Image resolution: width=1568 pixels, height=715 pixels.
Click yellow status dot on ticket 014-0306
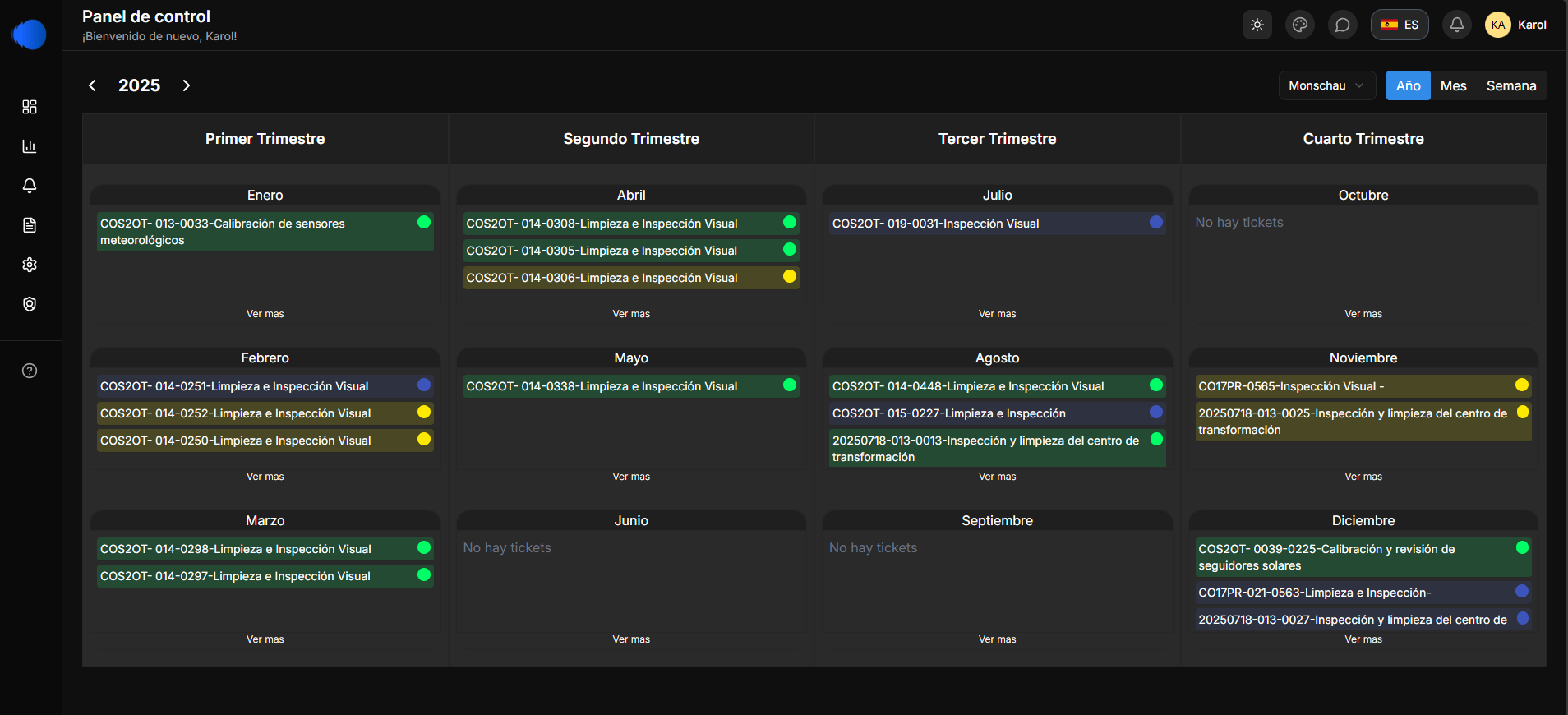tap(790, 277)
